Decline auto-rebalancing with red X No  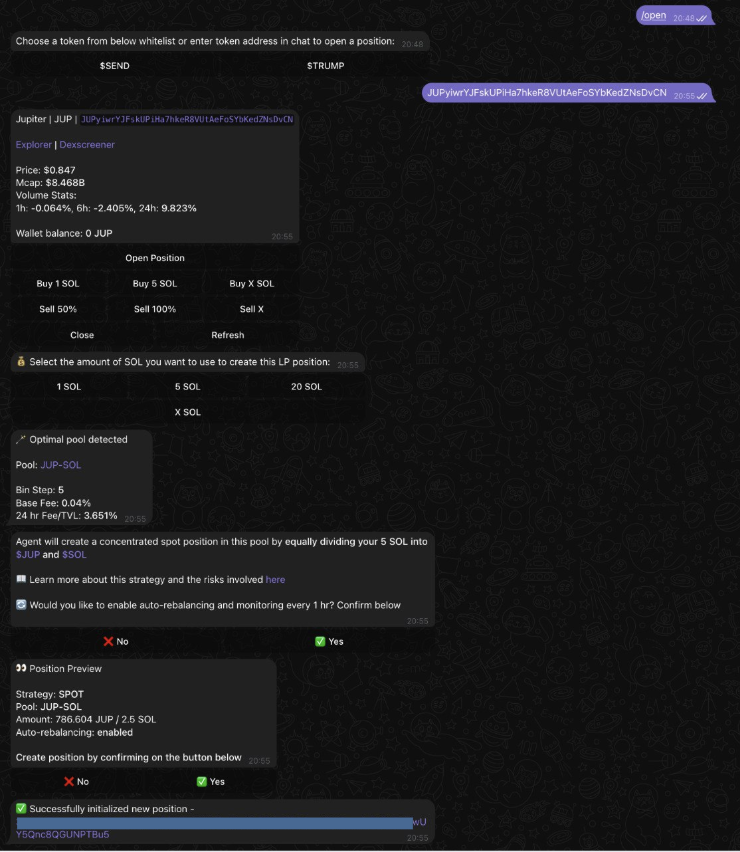(x=116, y=642)
